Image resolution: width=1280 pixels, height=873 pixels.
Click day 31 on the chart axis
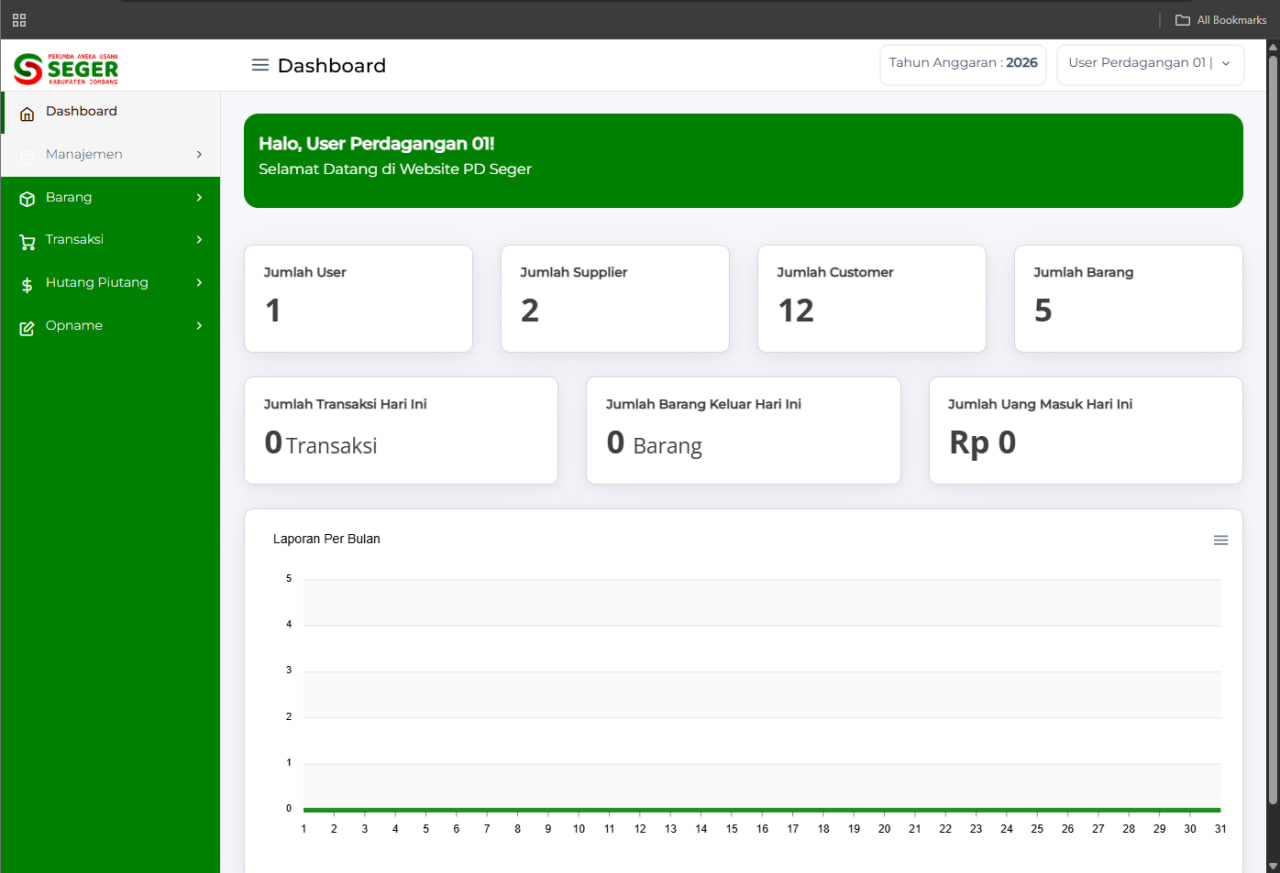coord(1220,829)
